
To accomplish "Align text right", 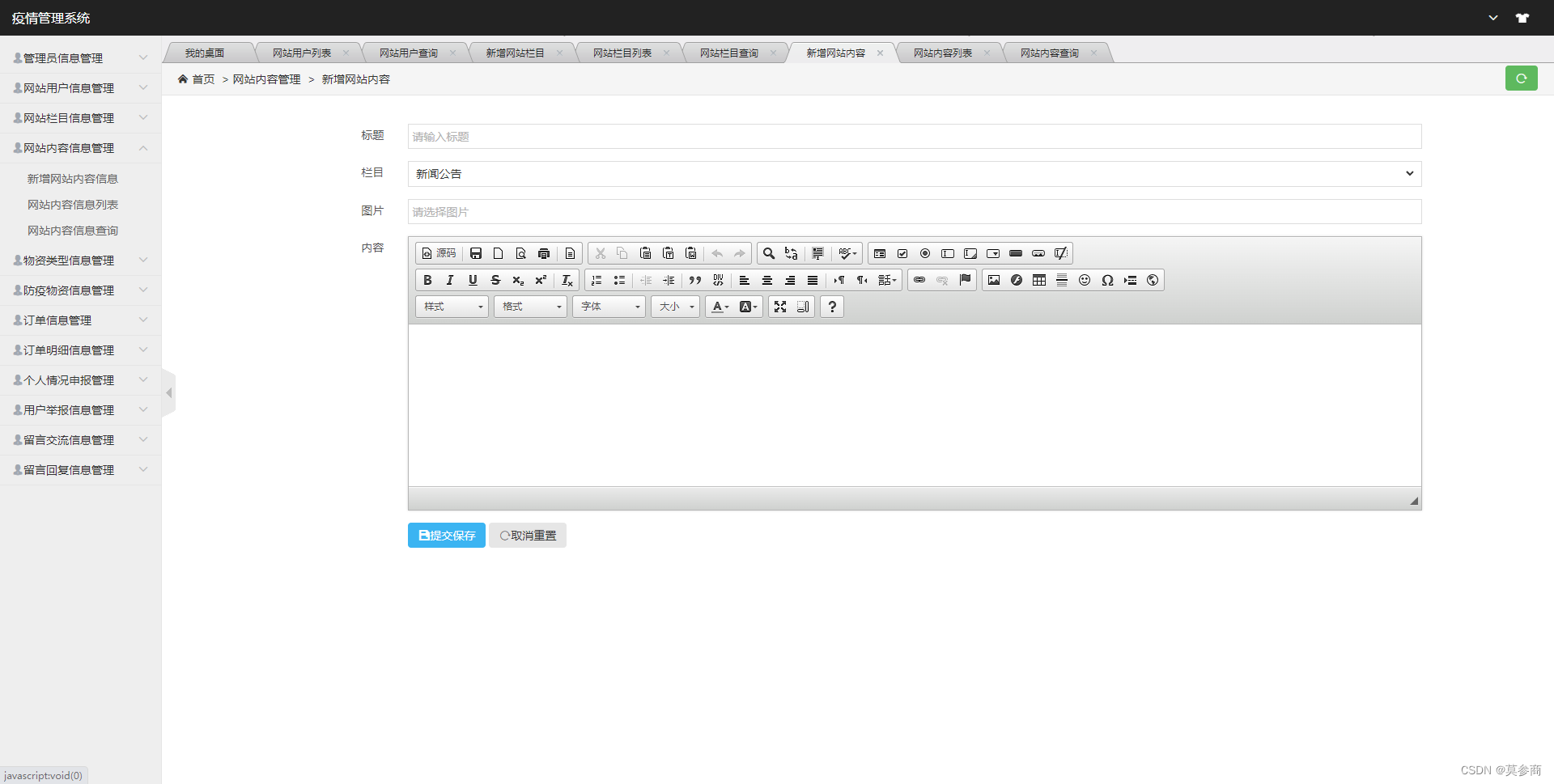I will 790,280.
